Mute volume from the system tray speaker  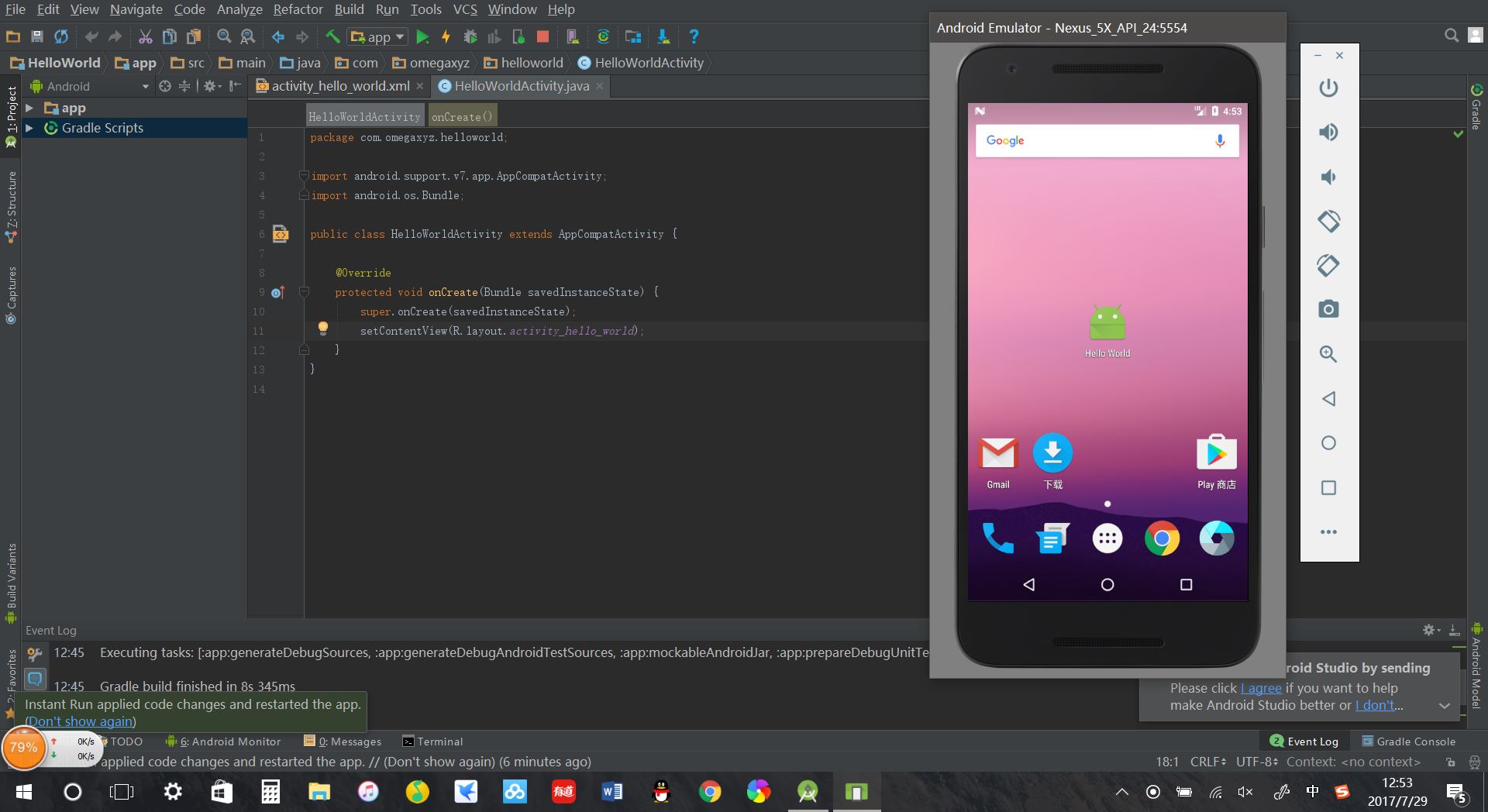point(1245,792)
